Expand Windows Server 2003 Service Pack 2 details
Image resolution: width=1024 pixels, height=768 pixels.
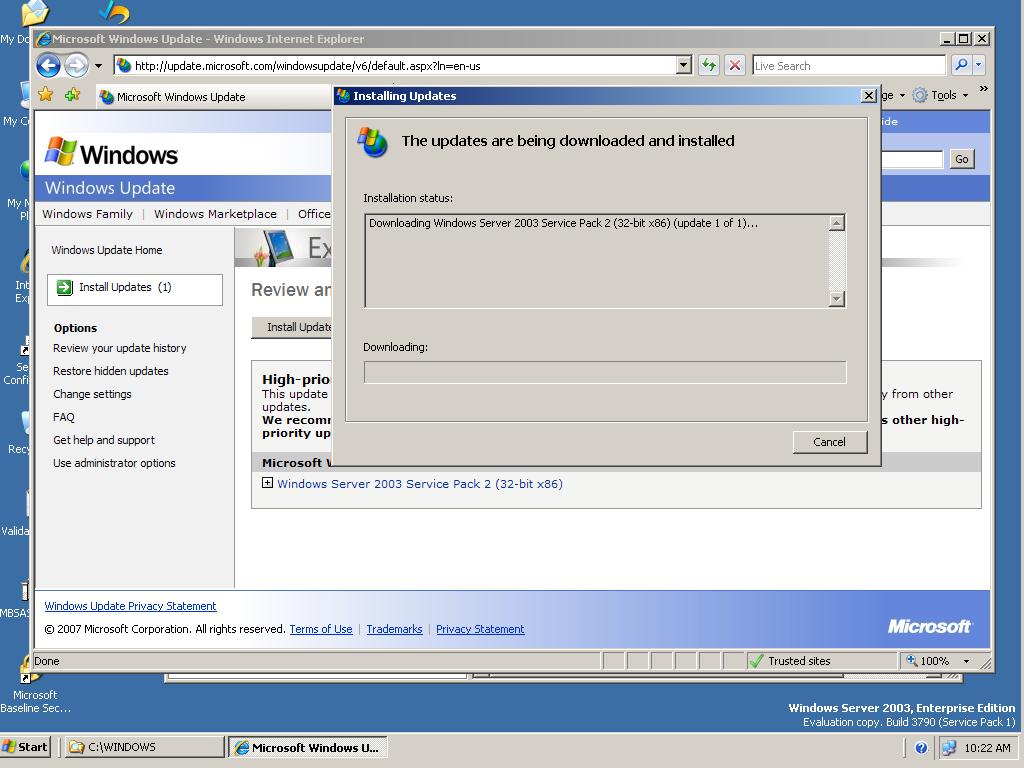click(x=267, y=483)
